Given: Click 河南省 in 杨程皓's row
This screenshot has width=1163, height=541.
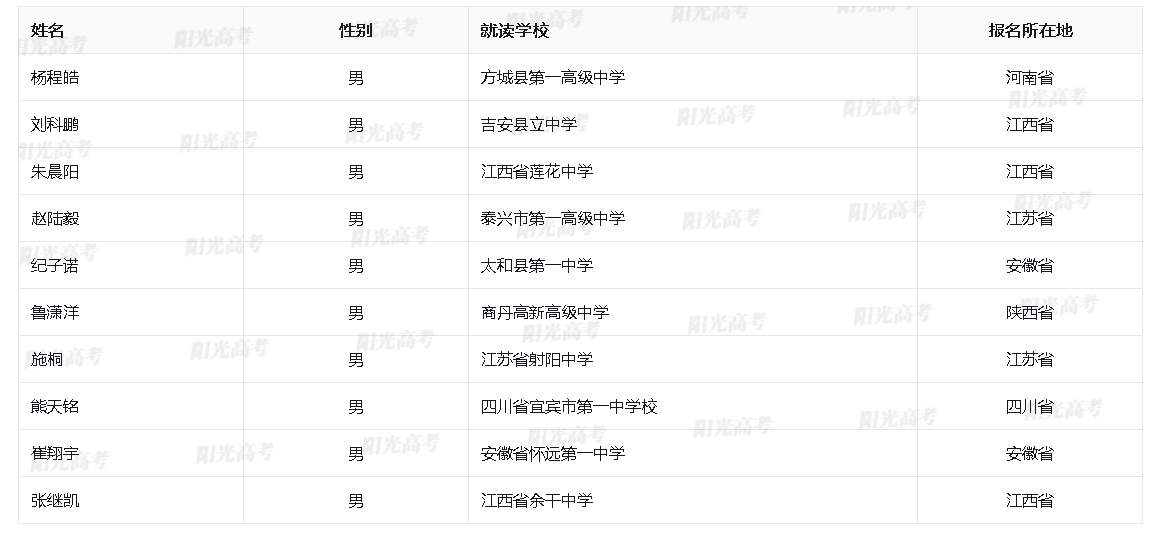Looking at the screenshot, I should coord(1030,77).
